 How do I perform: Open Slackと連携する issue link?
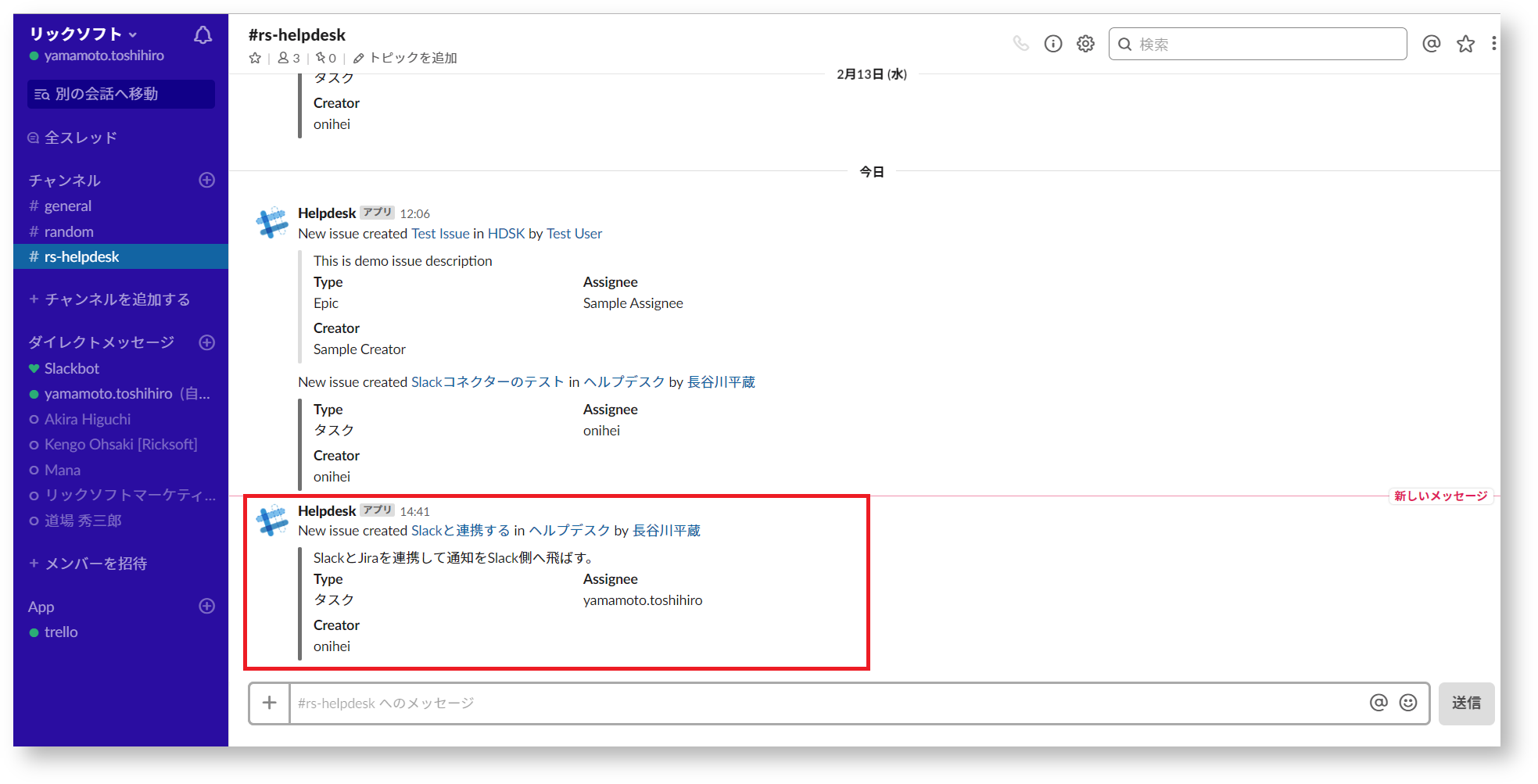coord(461,531)
